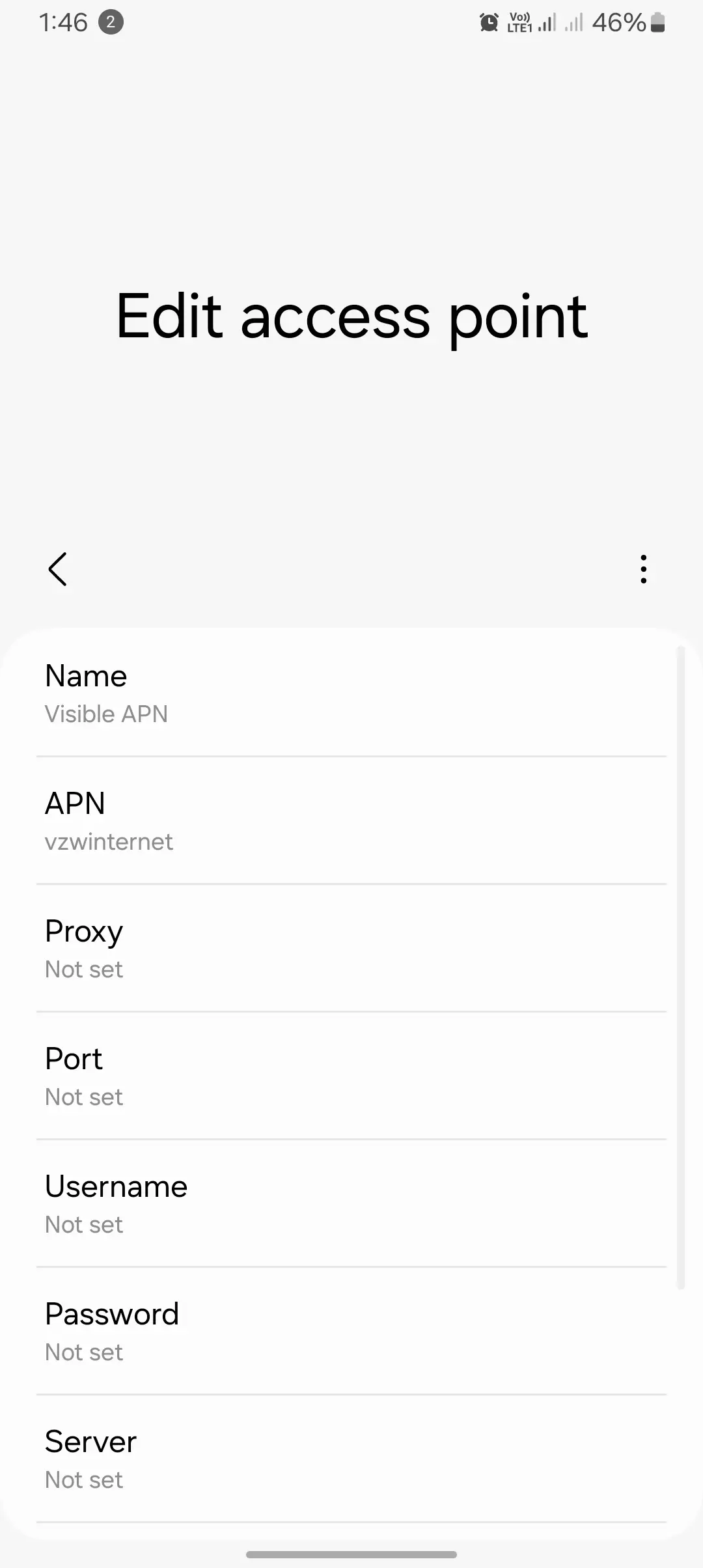Select the Port entry
Screen dimensions: 703x1568
tap(351, 1076)
